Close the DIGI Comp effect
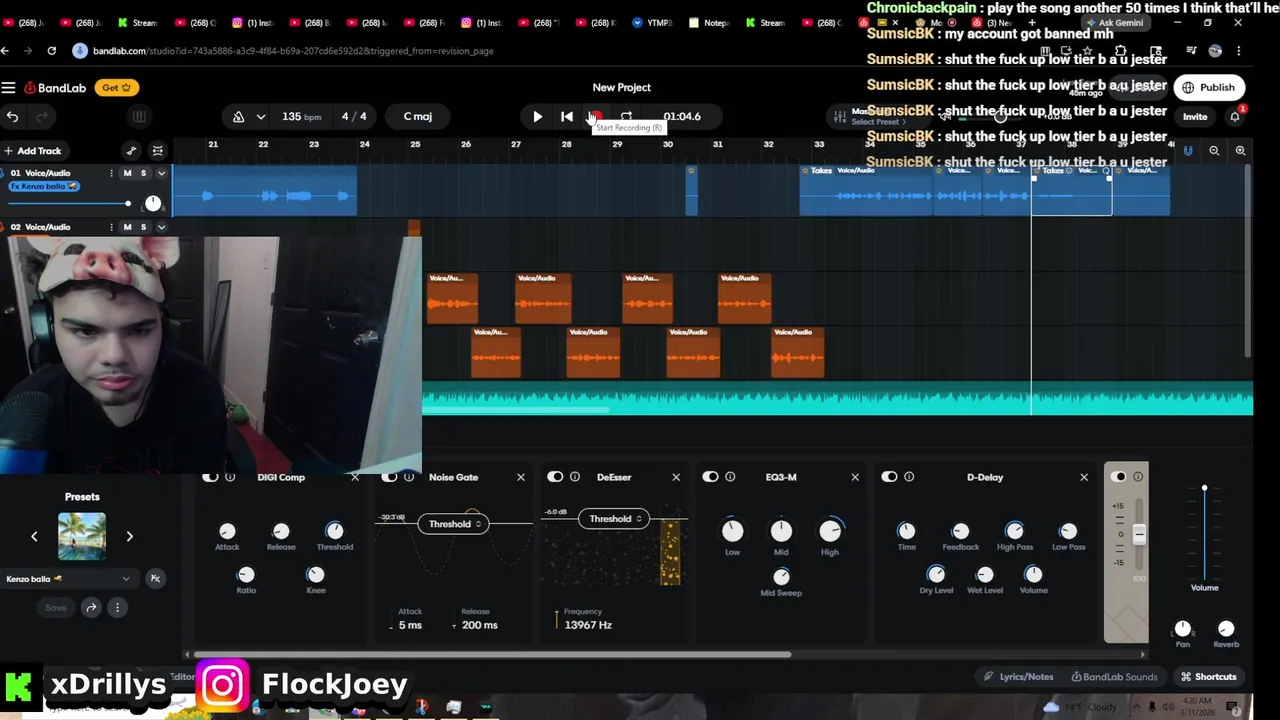Image resolution: width=1280 pixels, height=720 pixels. (x=355, y=478)
